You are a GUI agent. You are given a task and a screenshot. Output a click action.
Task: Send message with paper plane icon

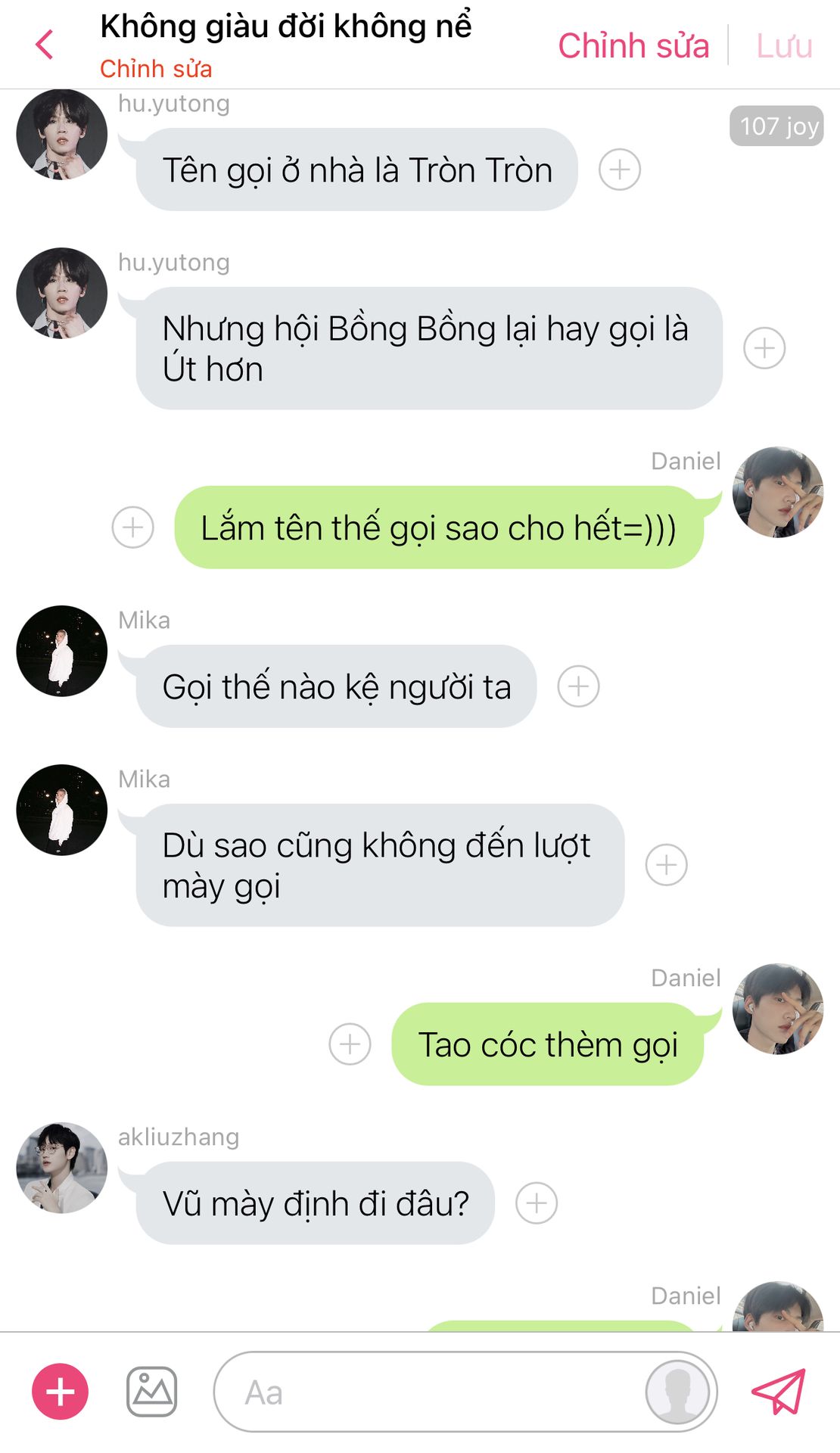coord(779,1391)
